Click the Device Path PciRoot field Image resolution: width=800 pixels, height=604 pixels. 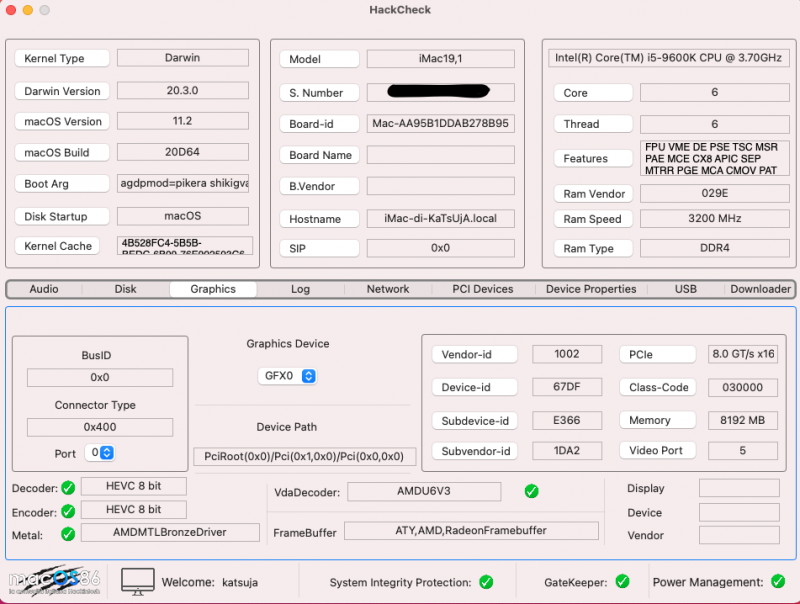(305, 456)
